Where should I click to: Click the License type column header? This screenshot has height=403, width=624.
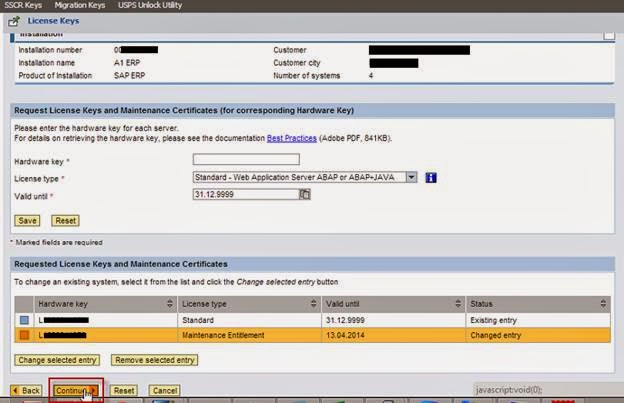tap(250, 304)
